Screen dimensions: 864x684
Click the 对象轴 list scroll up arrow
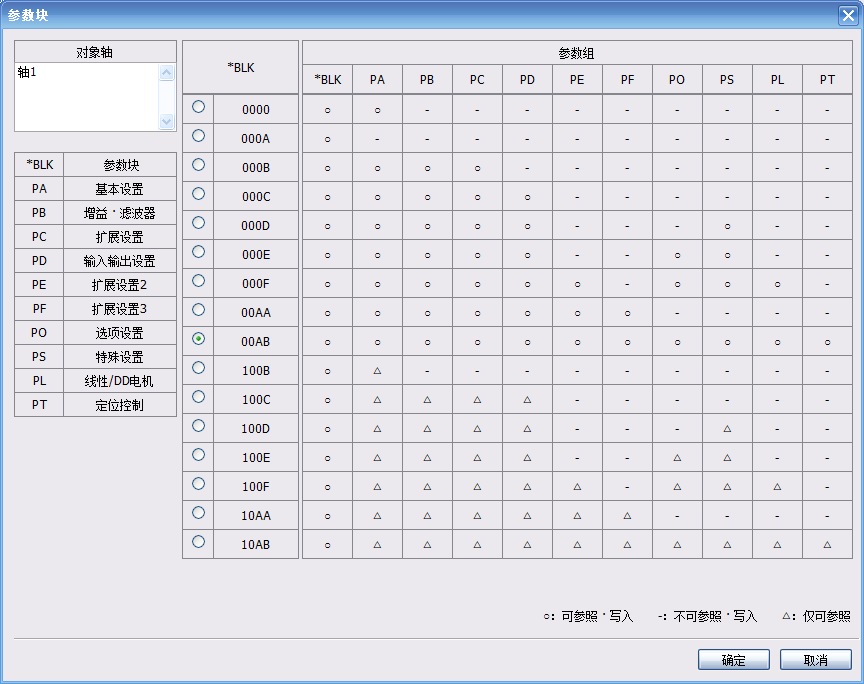coord(167,73)
